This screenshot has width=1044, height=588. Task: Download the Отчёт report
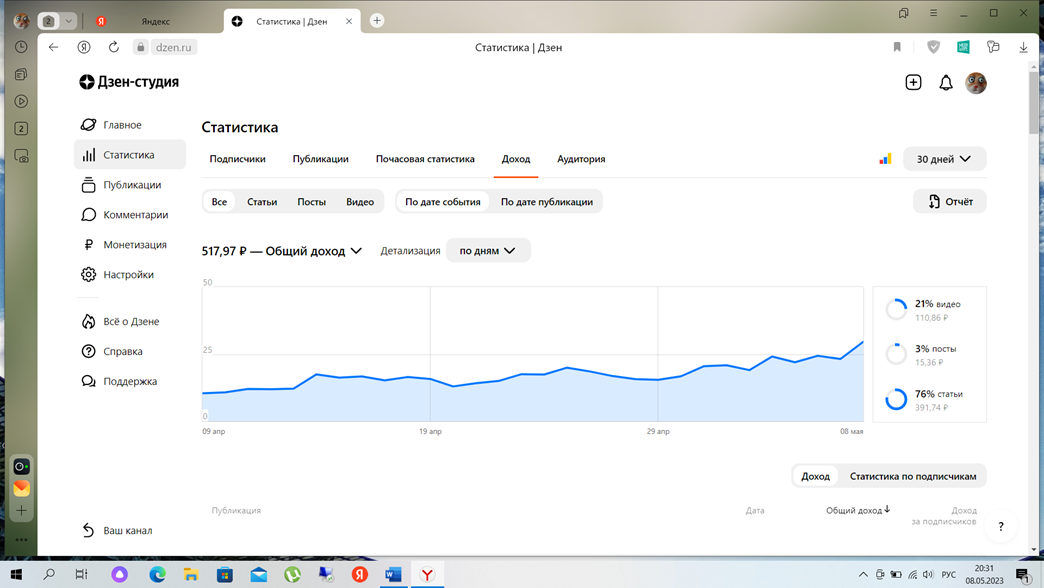coord(949,201)
